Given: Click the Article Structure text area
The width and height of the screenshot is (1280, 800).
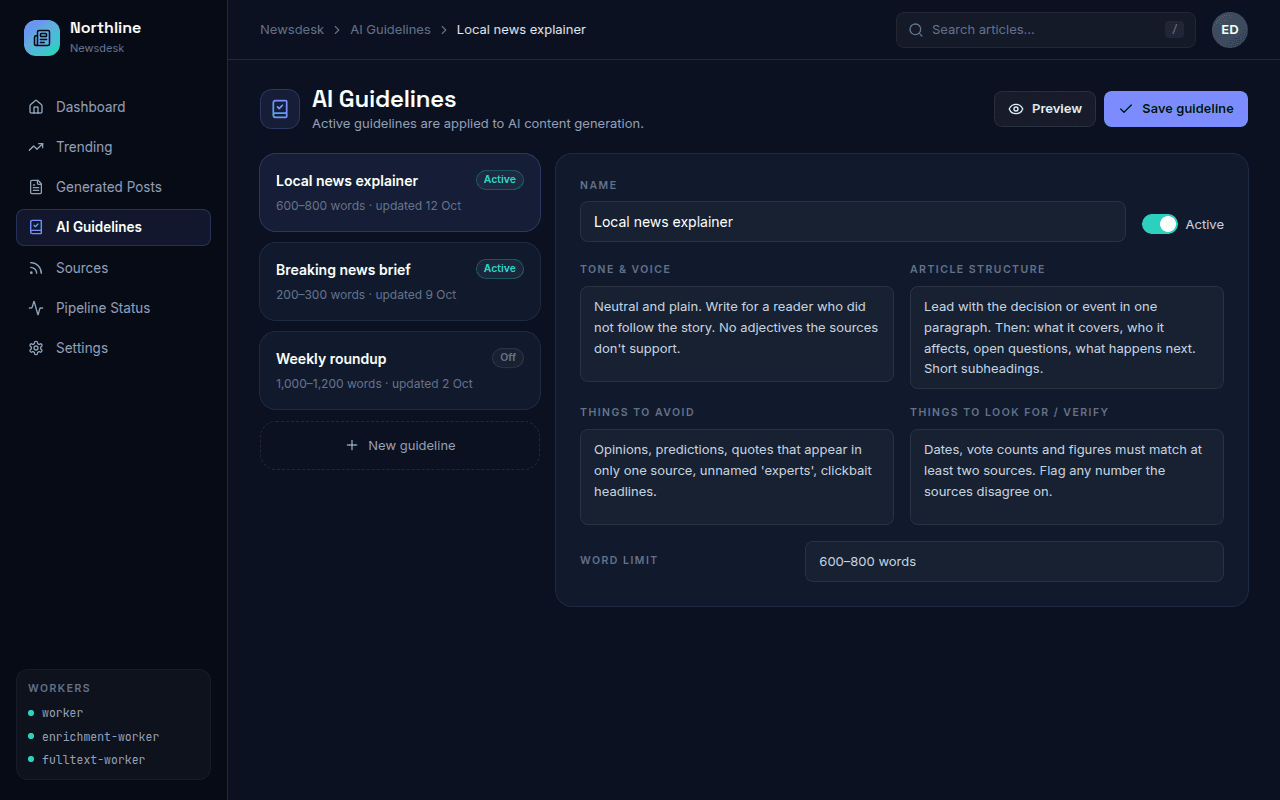Looking at the screenshot, I should 1067,337.
